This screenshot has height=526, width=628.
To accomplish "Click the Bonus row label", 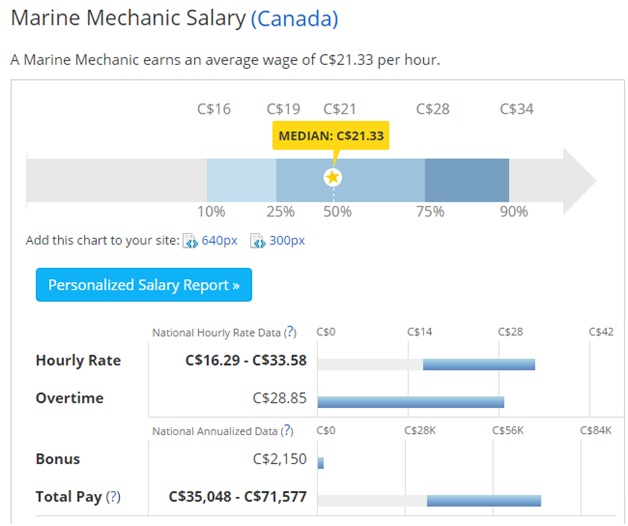I will click(58, 459).
